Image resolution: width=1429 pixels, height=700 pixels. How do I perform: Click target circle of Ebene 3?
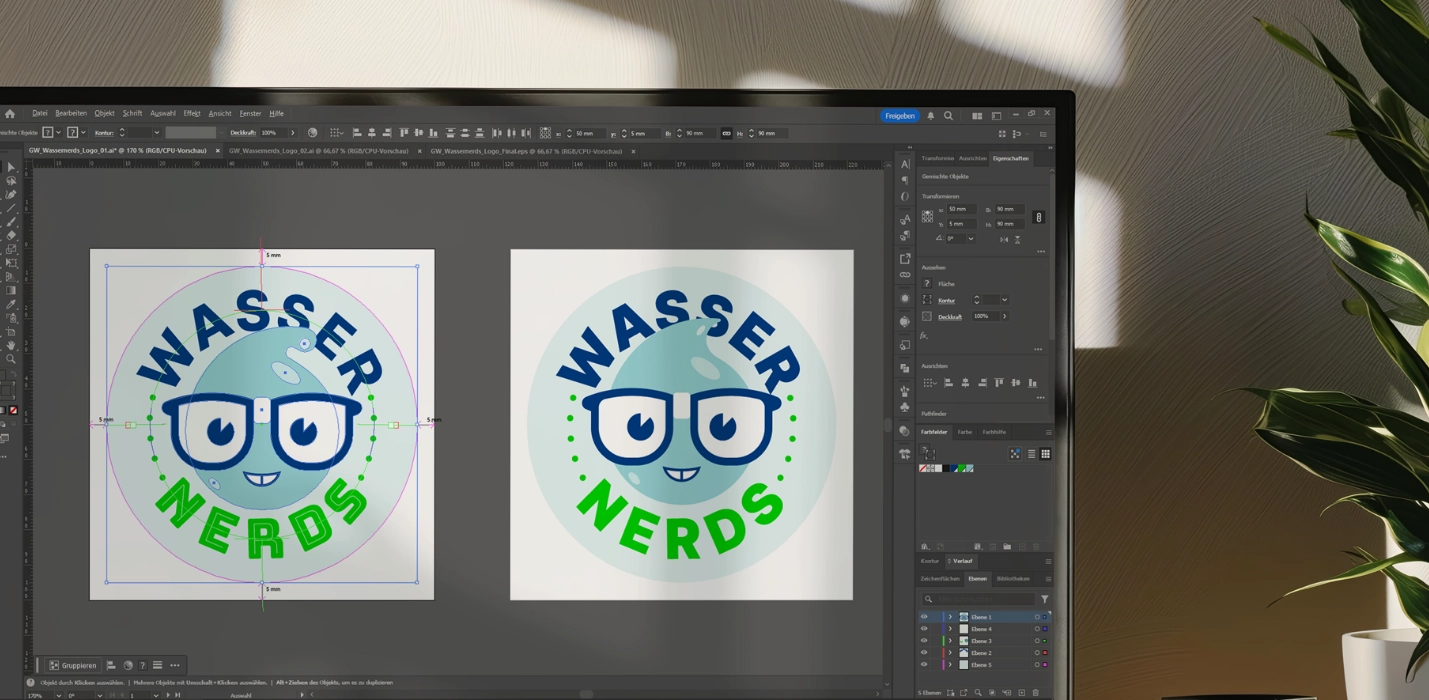[1037, 641]
